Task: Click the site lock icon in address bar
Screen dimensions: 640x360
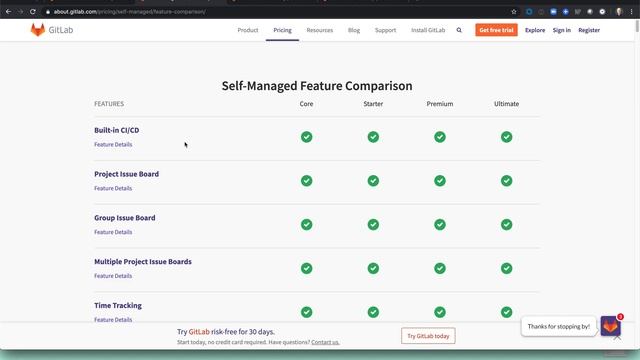Action: (x=48, y=12)
